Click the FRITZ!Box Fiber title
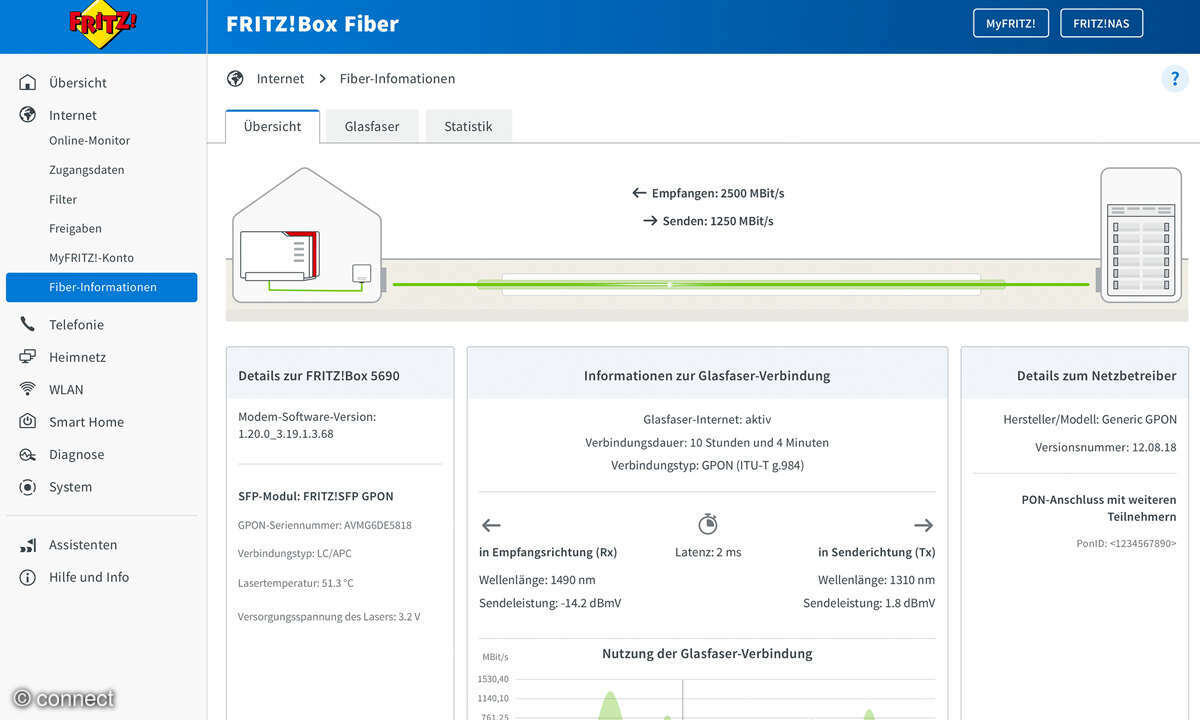This screenshot has height=720, width=1200. tap(312, 24)
